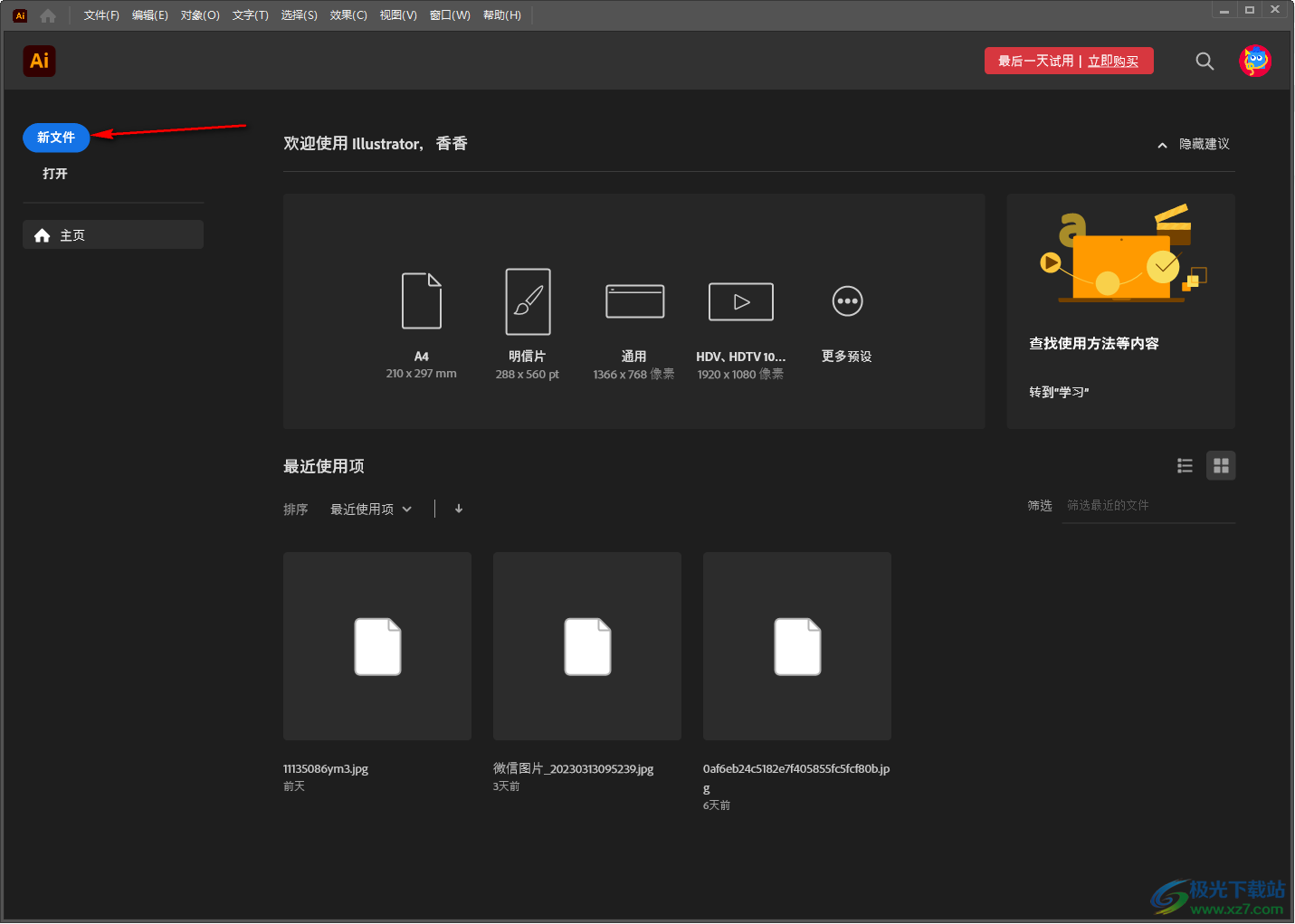This screenshot has height=924, width=1295.
Task: Select the postcard (明信片) preset icon
Action: point(528,301)
